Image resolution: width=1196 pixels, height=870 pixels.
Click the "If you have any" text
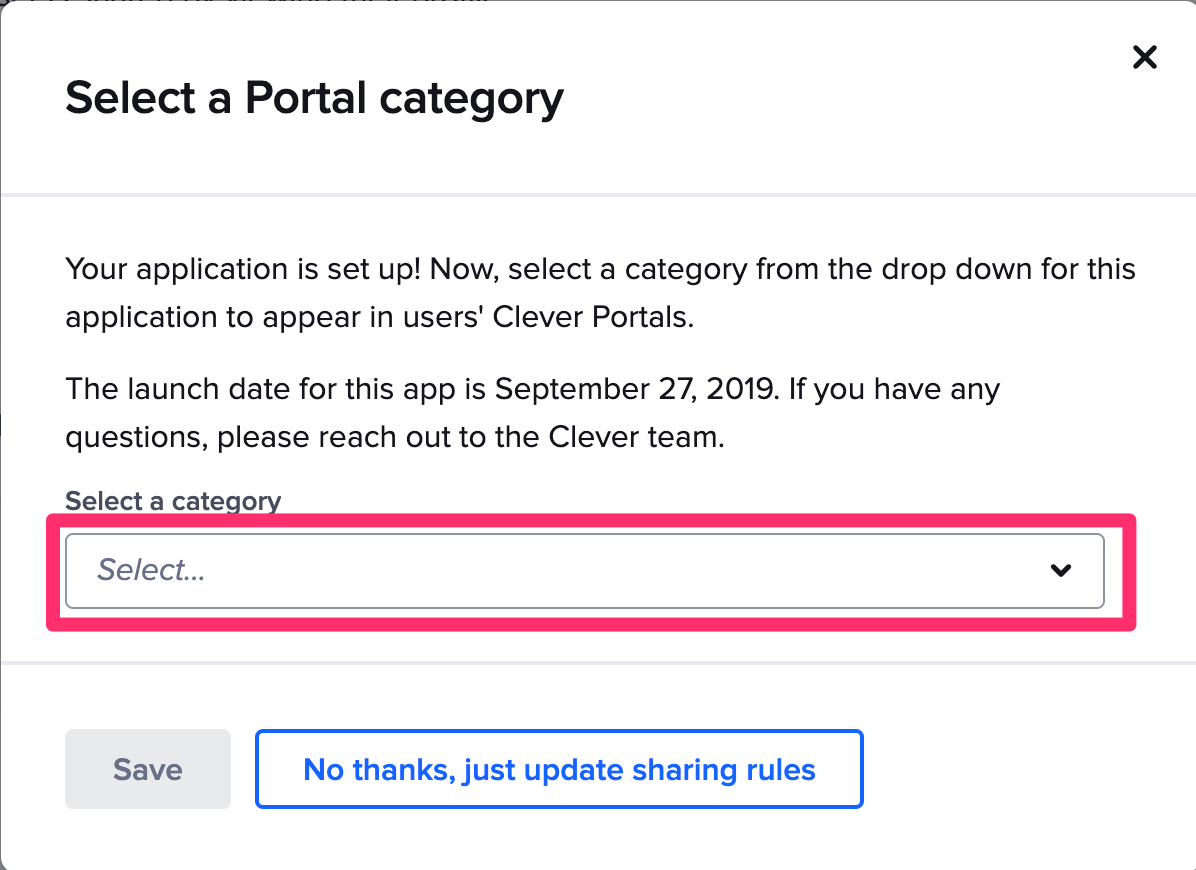[894, 388]
